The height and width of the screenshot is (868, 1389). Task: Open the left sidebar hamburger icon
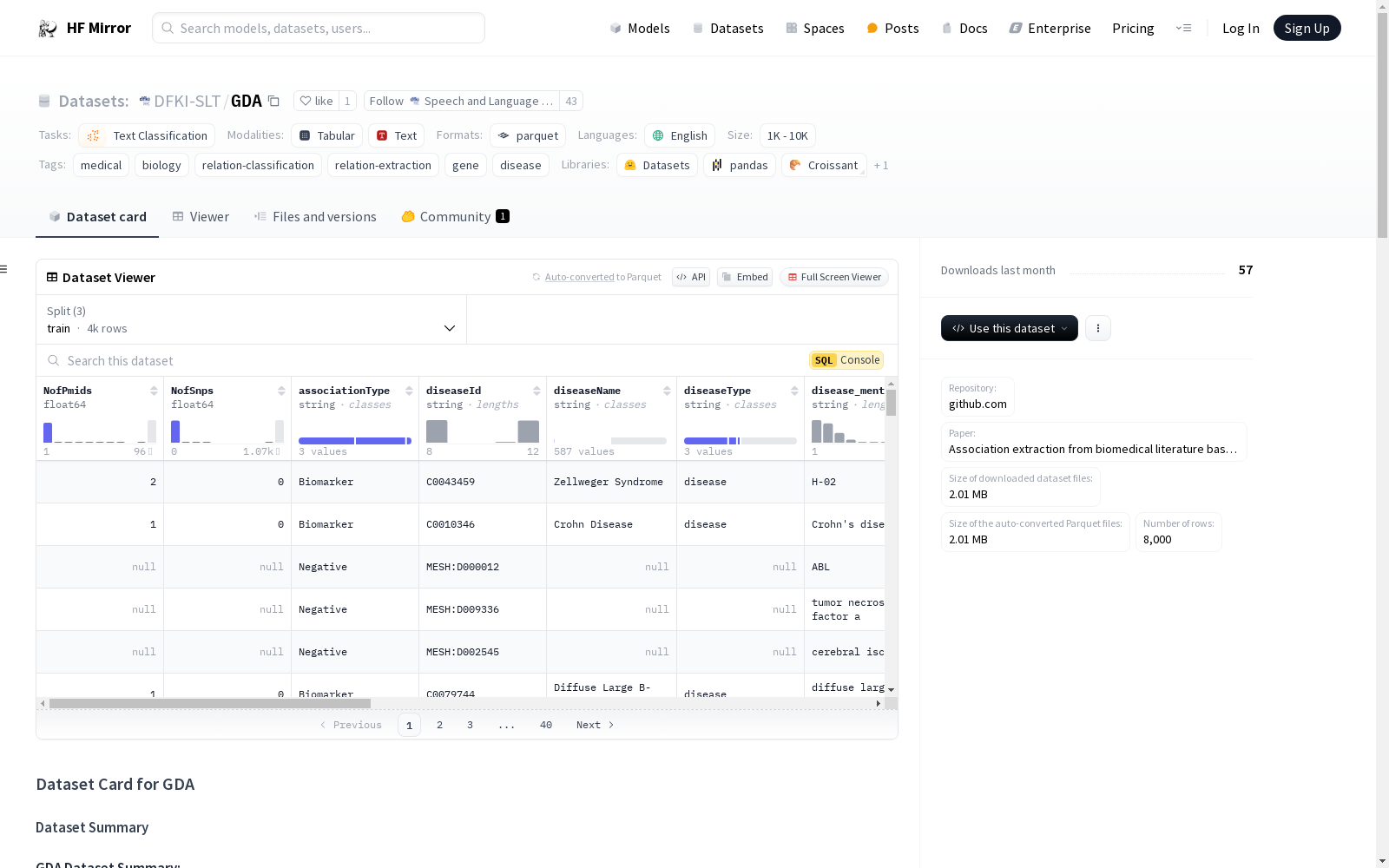[x=4, y=269]
